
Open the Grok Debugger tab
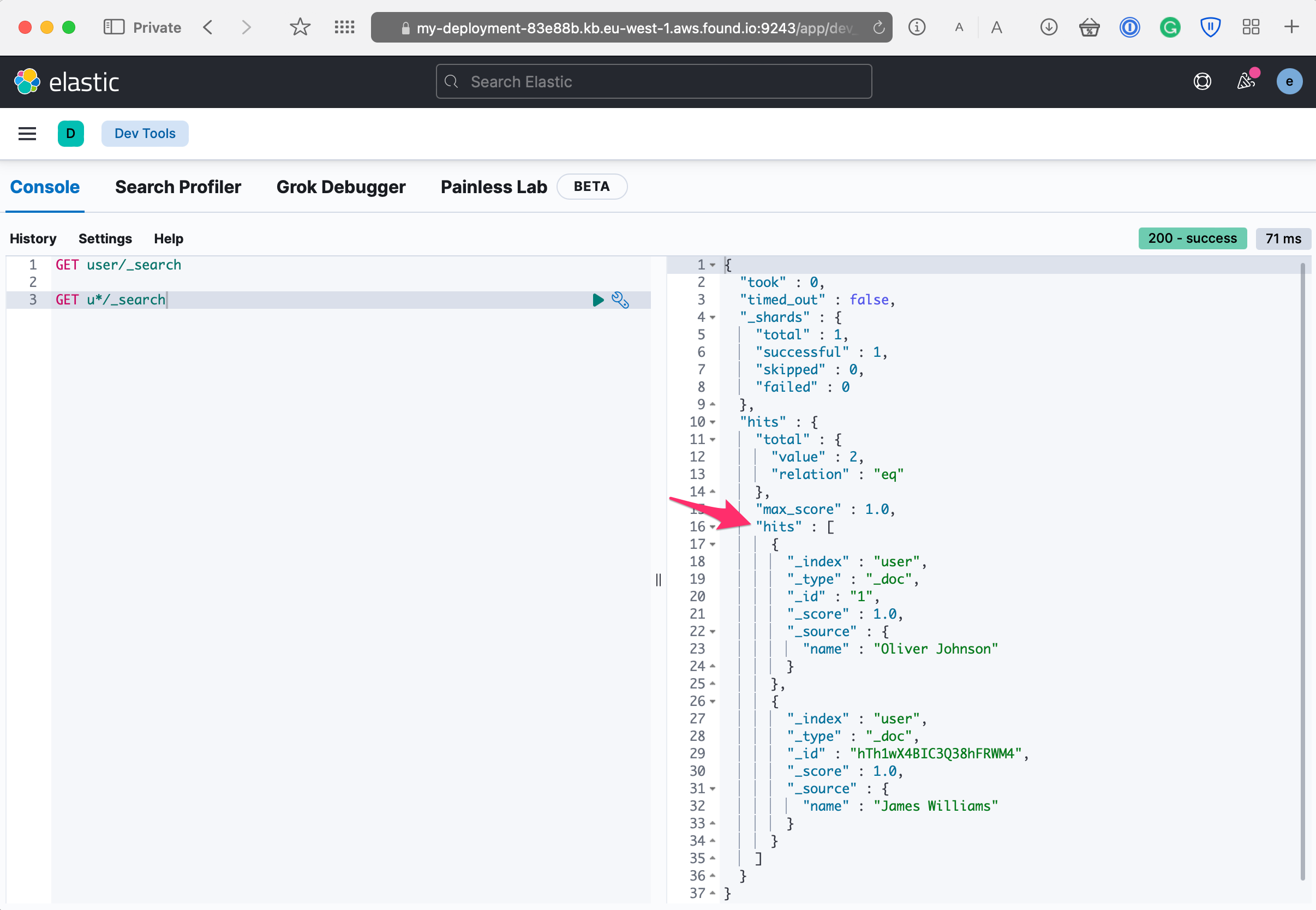(340, 187)
